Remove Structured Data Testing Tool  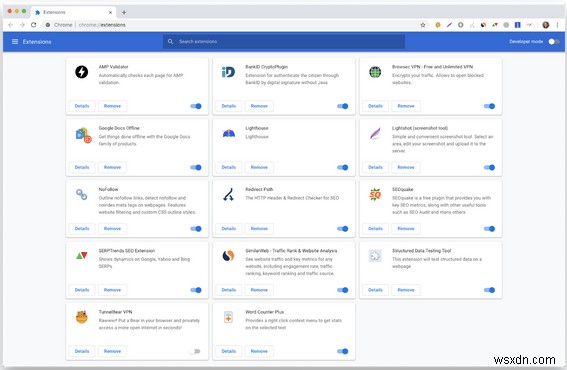(x=406, y=290)
